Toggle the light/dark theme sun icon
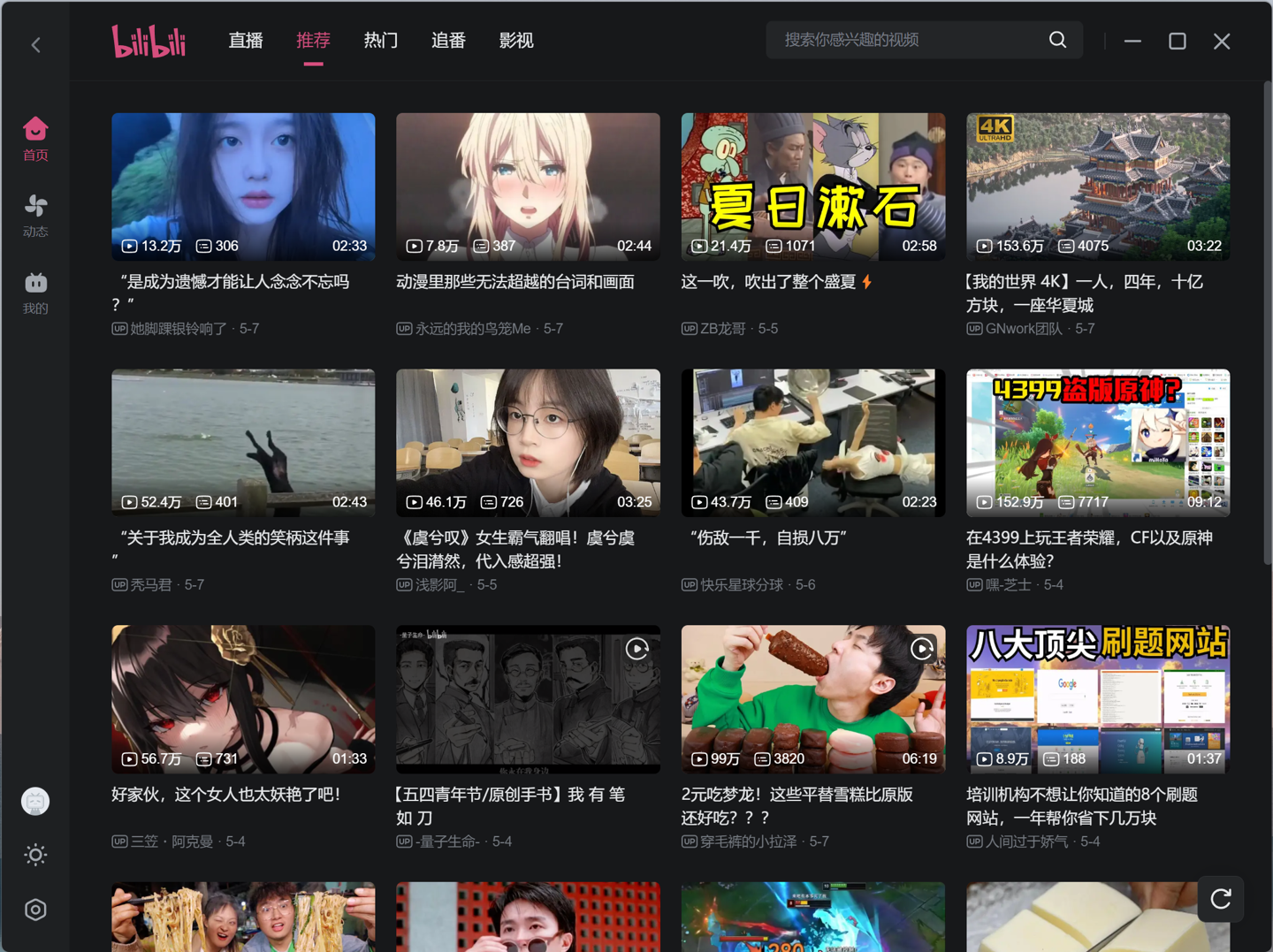The image size is (1273, 952). pos(35,855)
